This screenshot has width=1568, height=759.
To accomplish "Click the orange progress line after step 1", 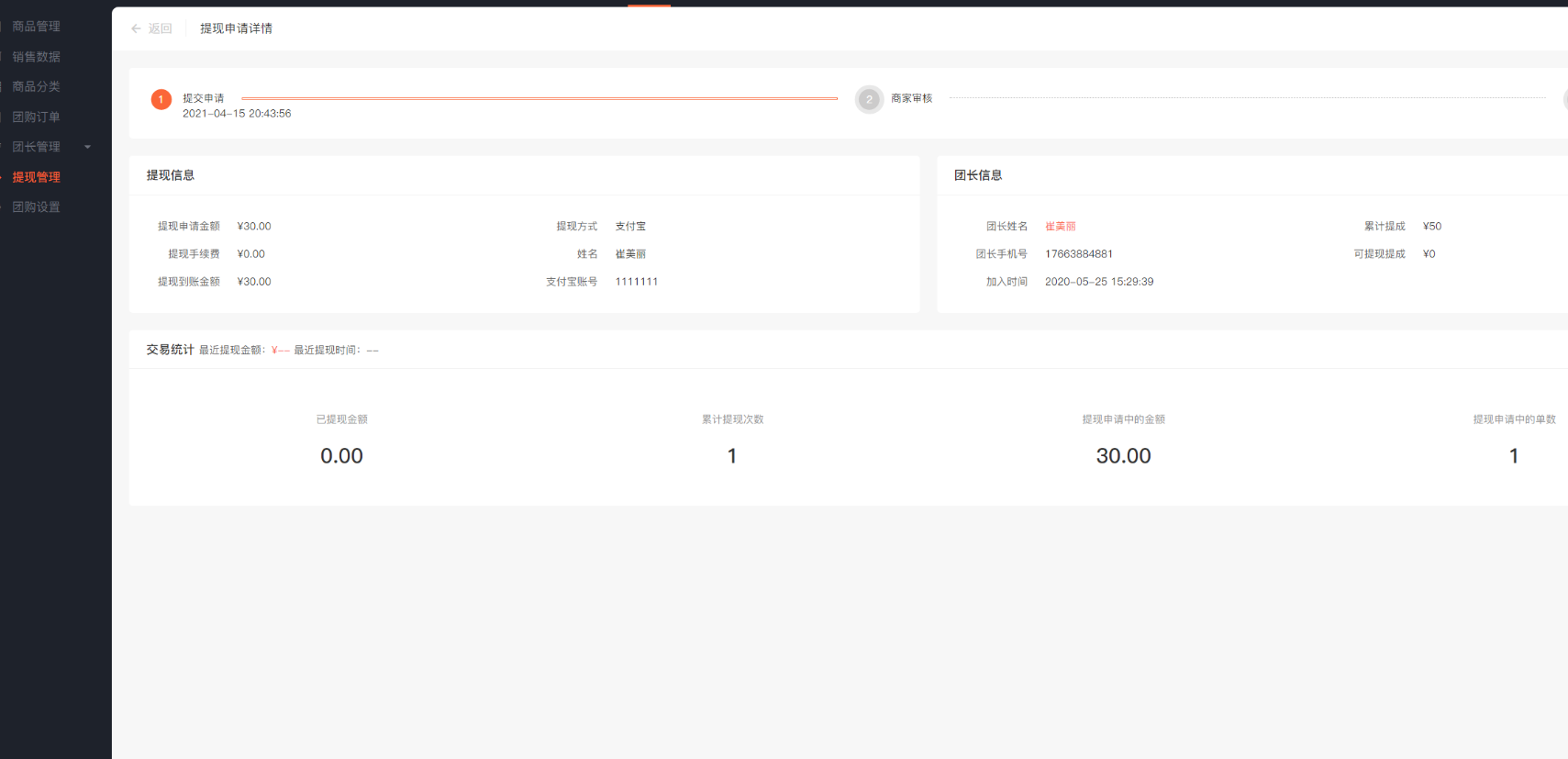I will [x=539, y=98].
